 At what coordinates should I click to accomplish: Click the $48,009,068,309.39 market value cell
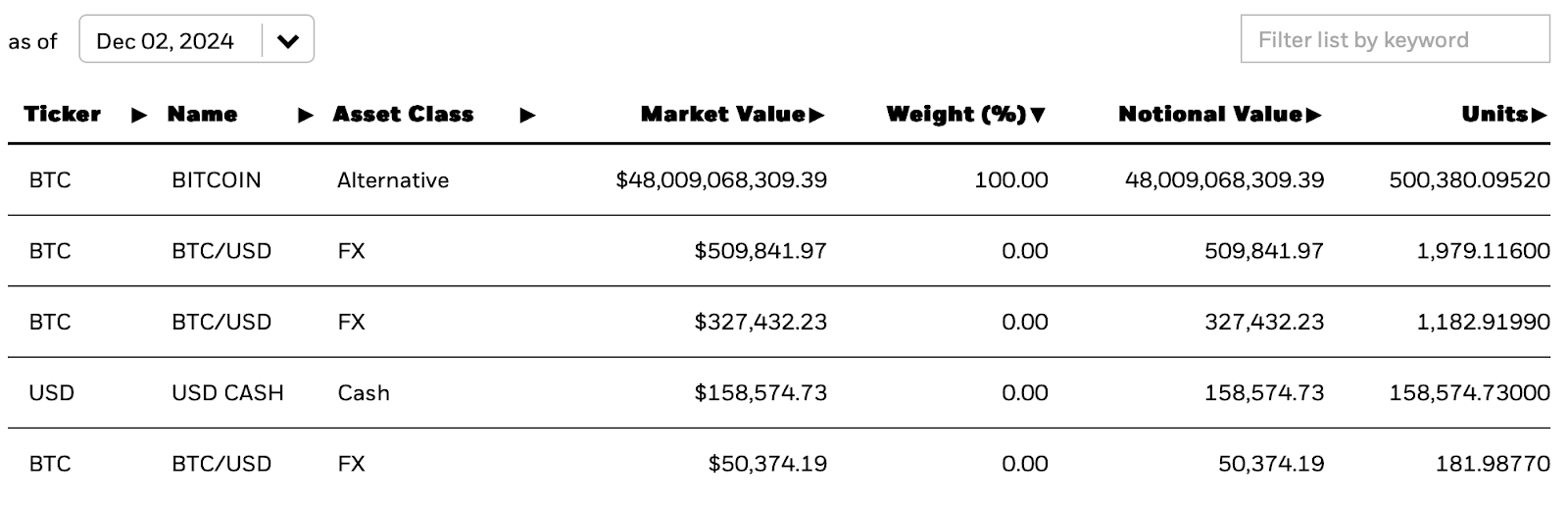pos(721,180)
